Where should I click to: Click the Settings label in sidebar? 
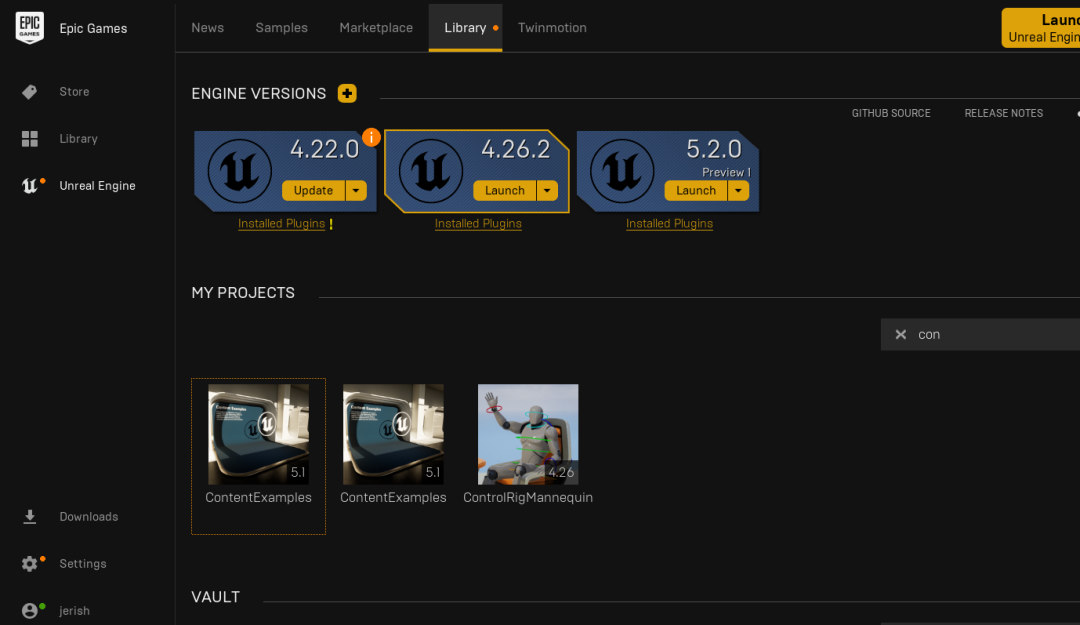[x=83, y=564]
